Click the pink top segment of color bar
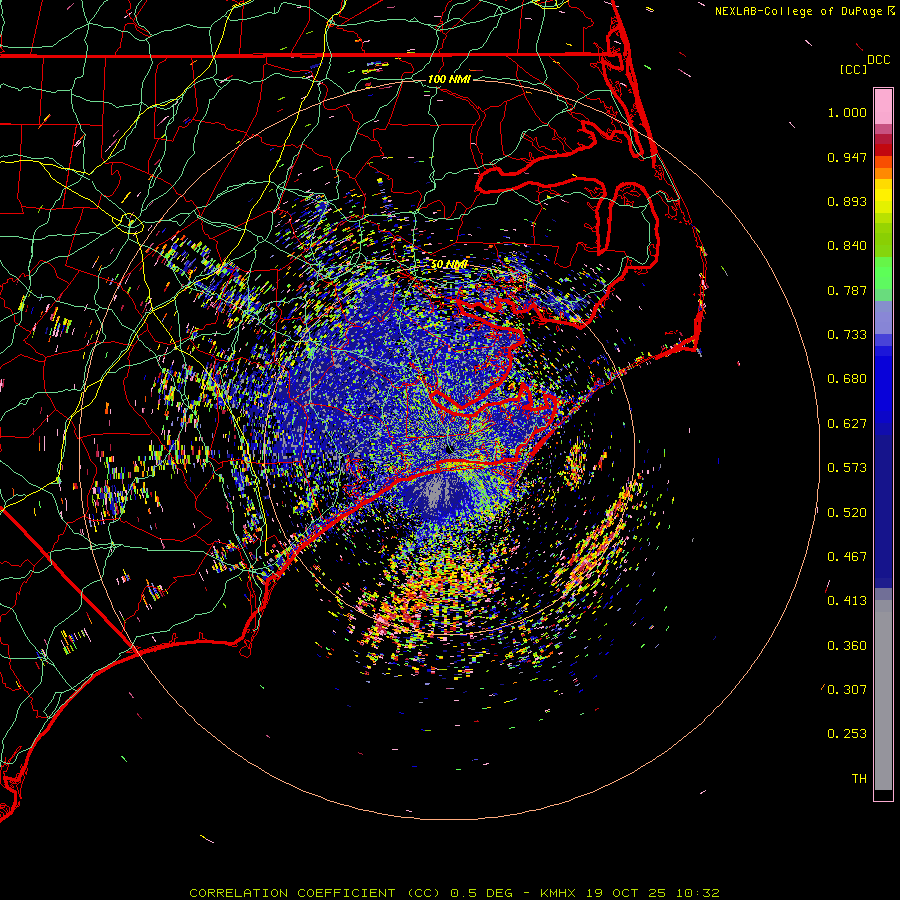Image resolution: width=900 pixels, height=900 pixels. 883,107
